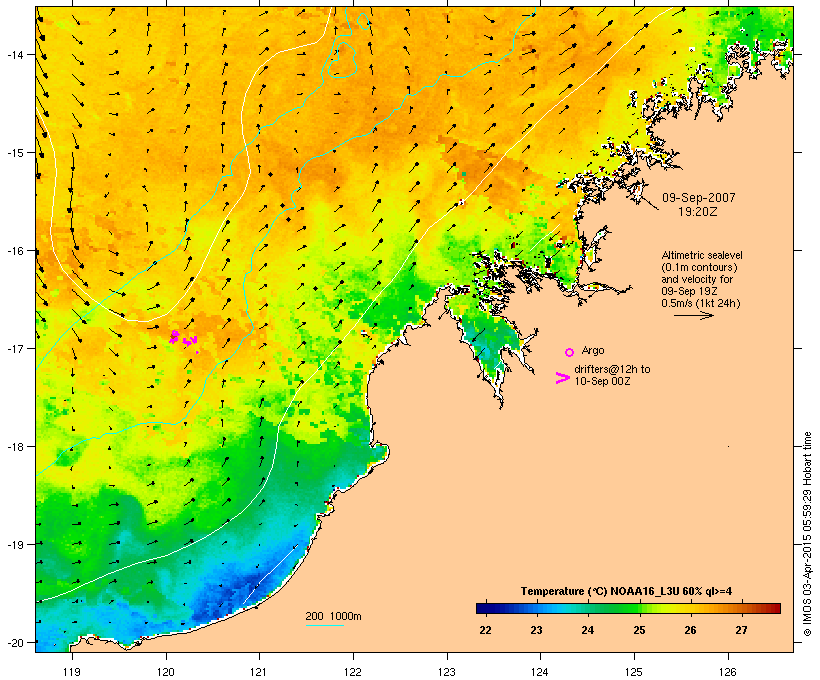Click the 121 longitude axis label
Image resolution: width=820 pixels, height=680 pixels.
(x=259, y=672)
